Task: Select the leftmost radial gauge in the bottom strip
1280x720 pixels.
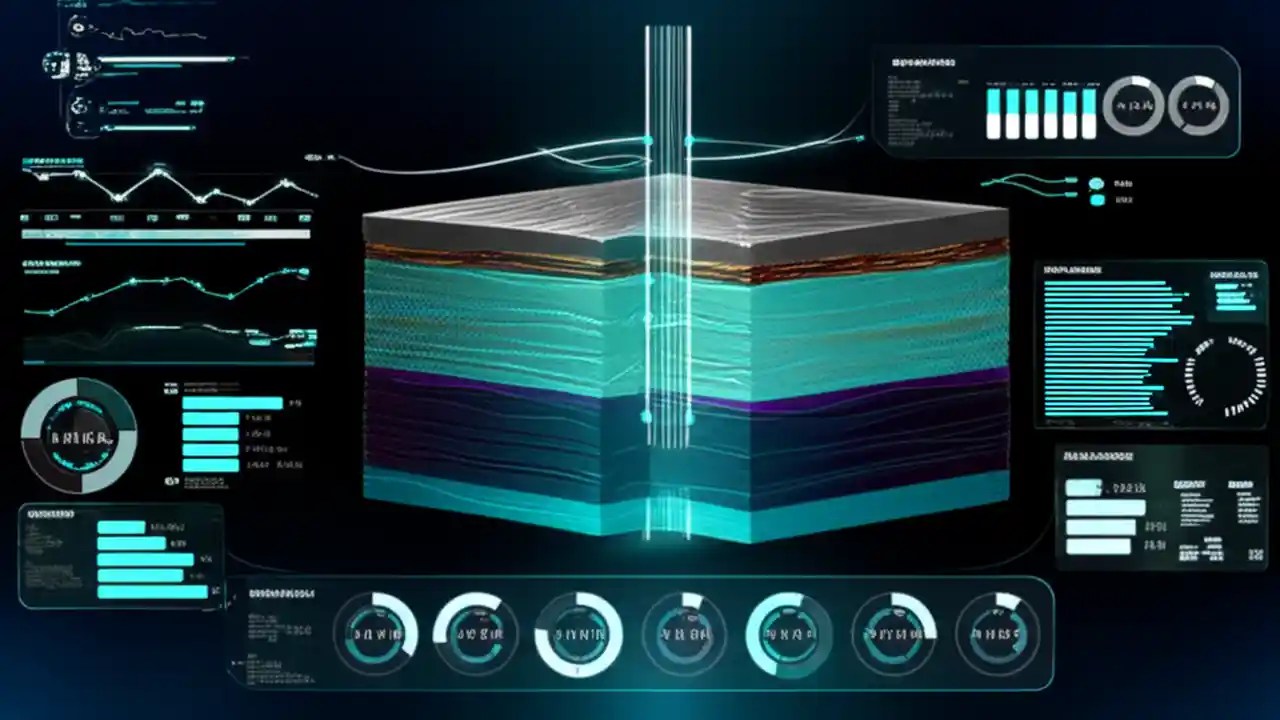Action: click(x=378, y=633)
